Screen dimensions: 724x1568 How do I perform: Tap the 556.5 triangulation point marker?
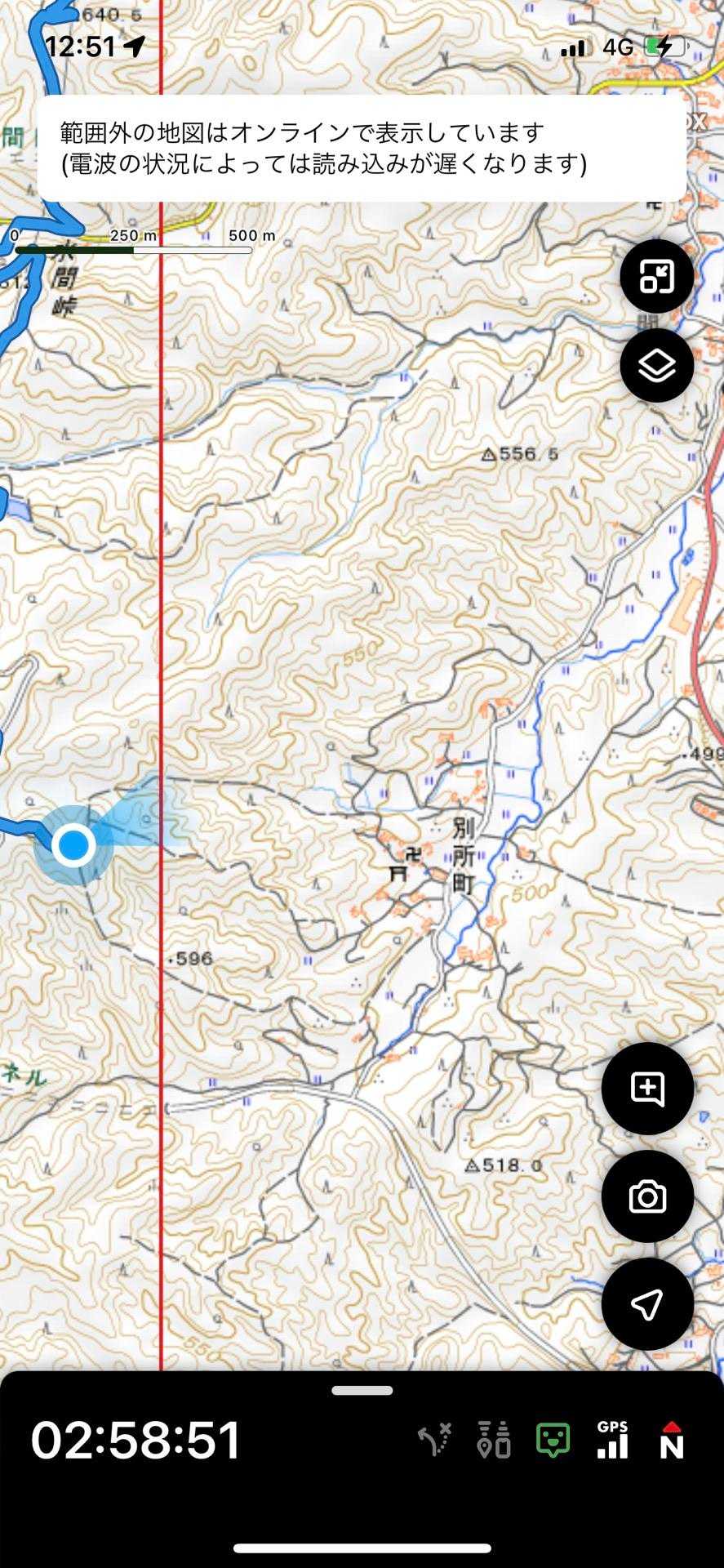488,455
